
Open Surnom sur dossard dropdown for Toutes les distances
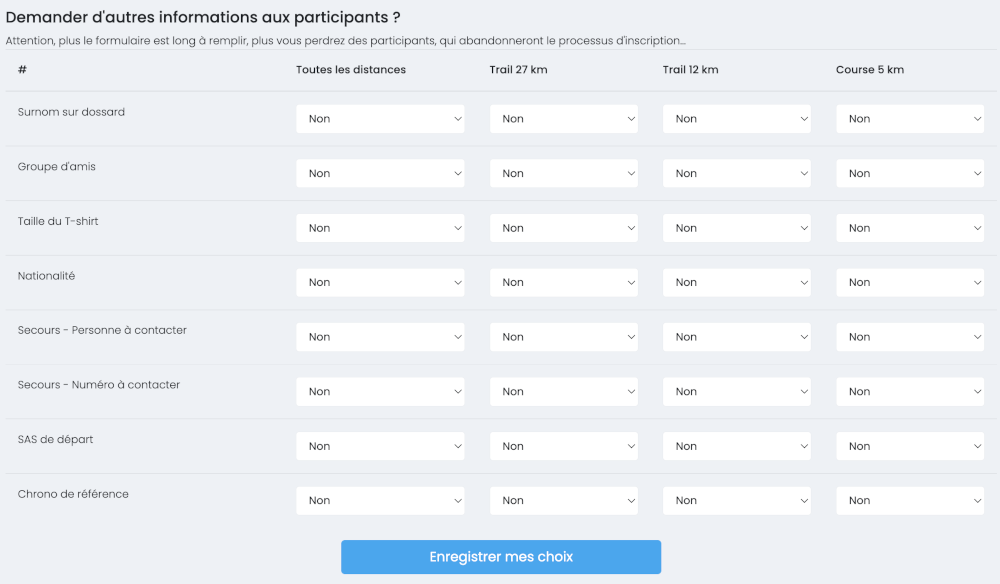click(380, 119)
